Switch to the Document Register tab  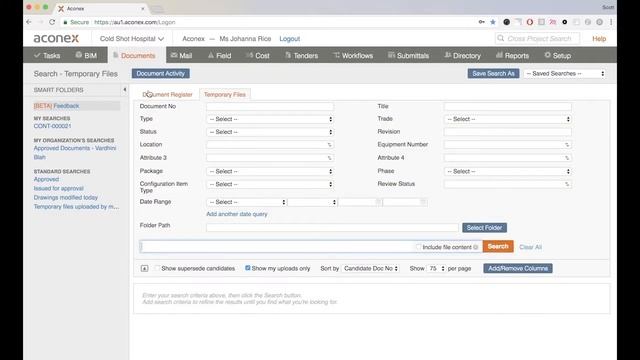click(167, 94)
